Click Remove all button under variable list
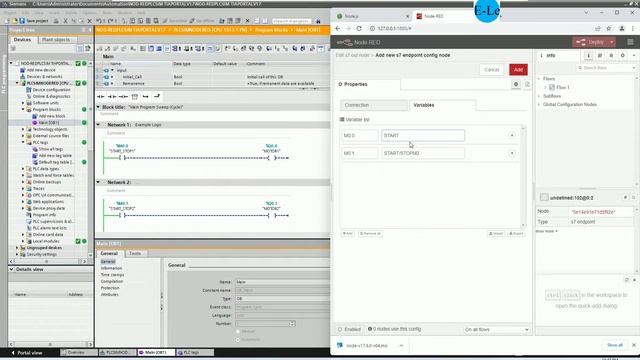The image size is (640, 360). click(x=370, y=233)
